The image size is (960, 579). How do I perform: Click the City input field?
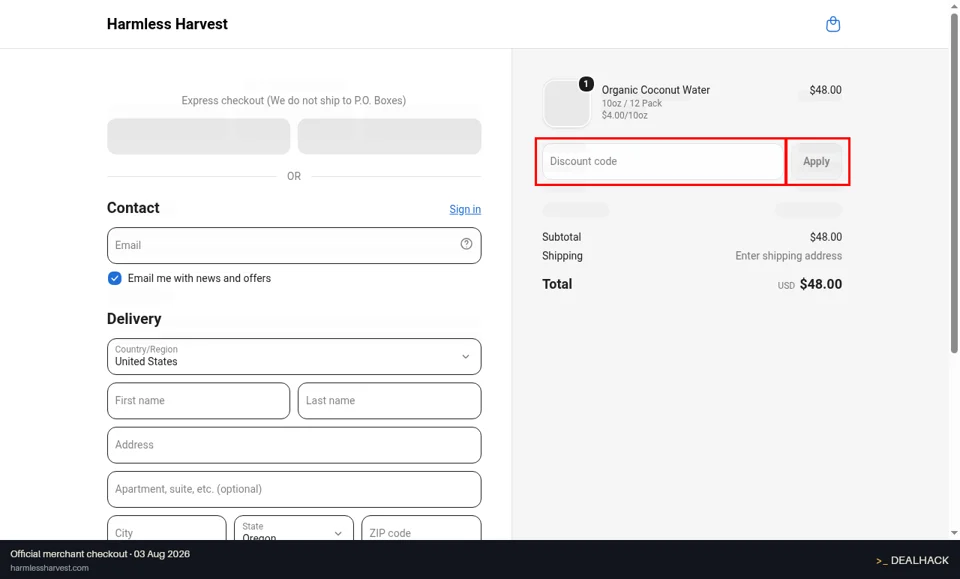(x=167, y=528)
